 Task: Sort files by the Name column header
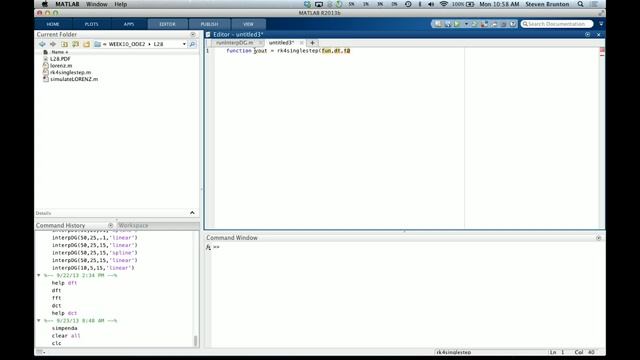click(60, 52)
